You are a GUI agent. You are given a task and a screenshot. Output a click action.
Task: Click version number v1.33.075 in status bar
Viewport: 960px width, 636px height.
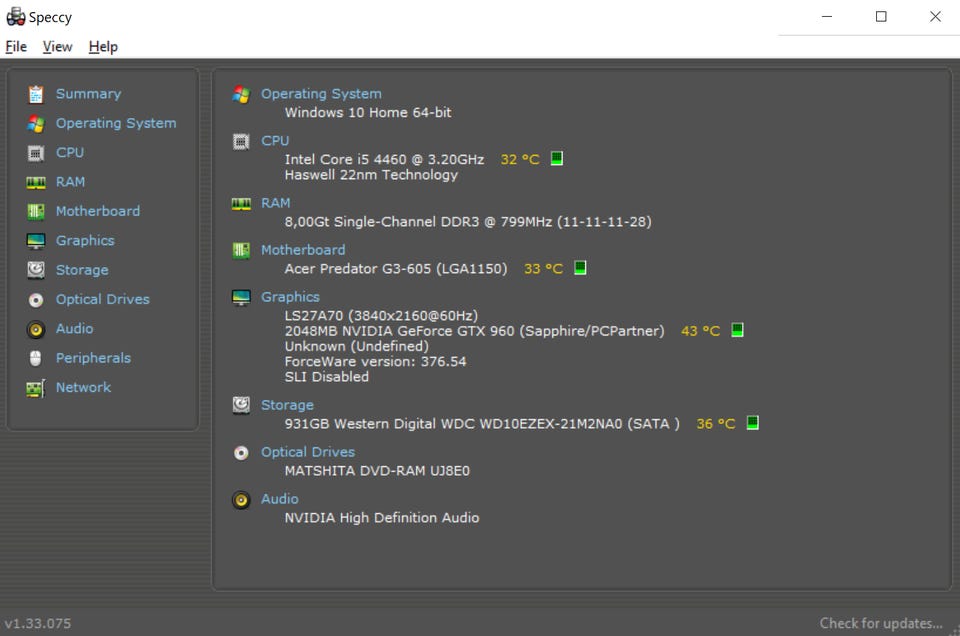tap(38, 623)
